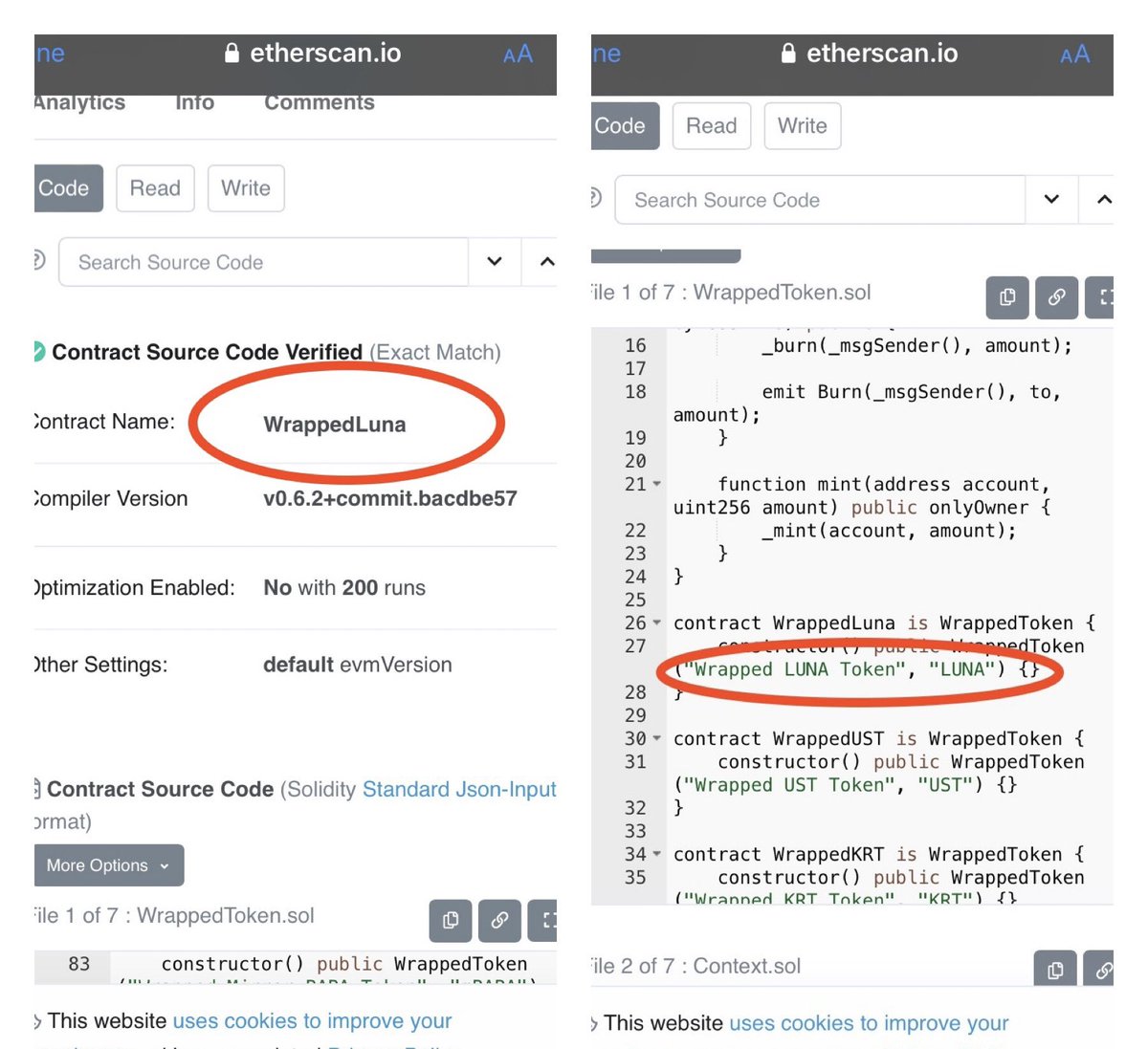Click 'File 2 of 7 : Context.sol' label
Image resolution: width=1148 pixels, height=1049 pixels.
(x=696, y=967)
